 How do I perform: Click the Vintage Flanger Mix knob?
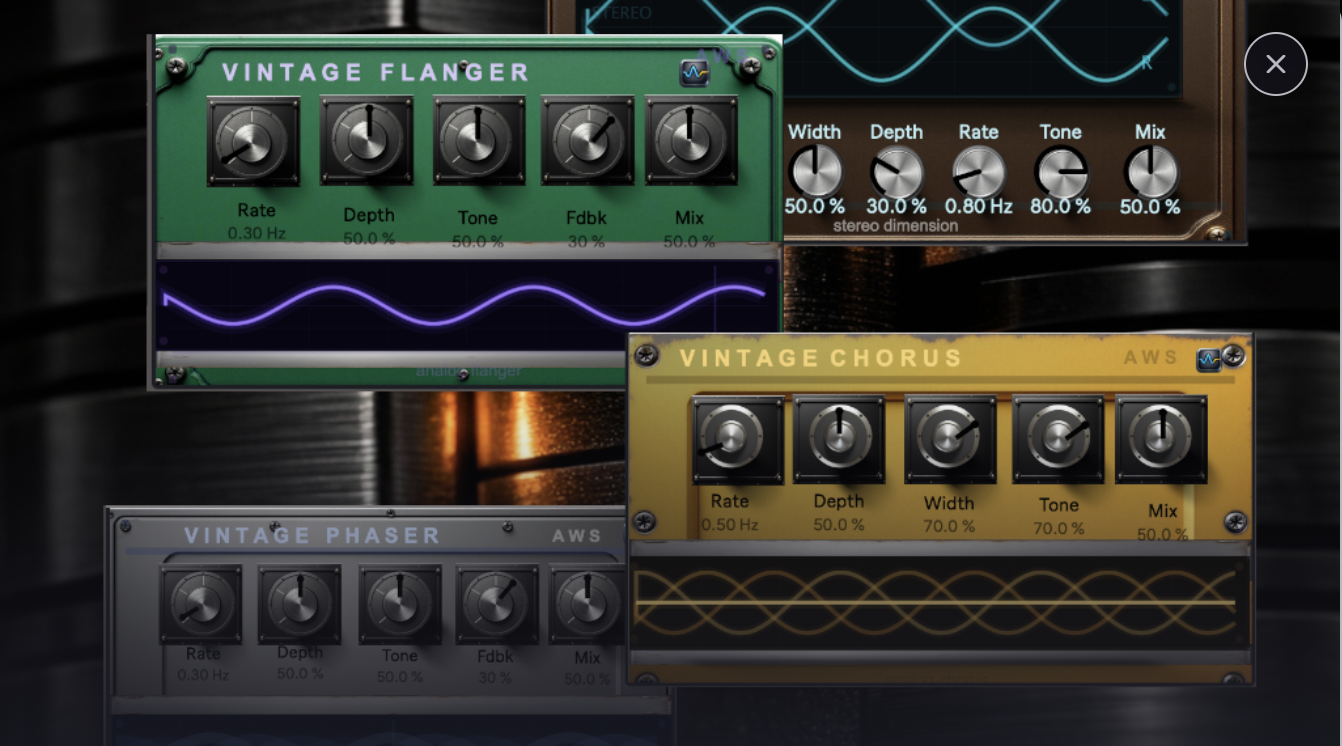click(691, 140)
